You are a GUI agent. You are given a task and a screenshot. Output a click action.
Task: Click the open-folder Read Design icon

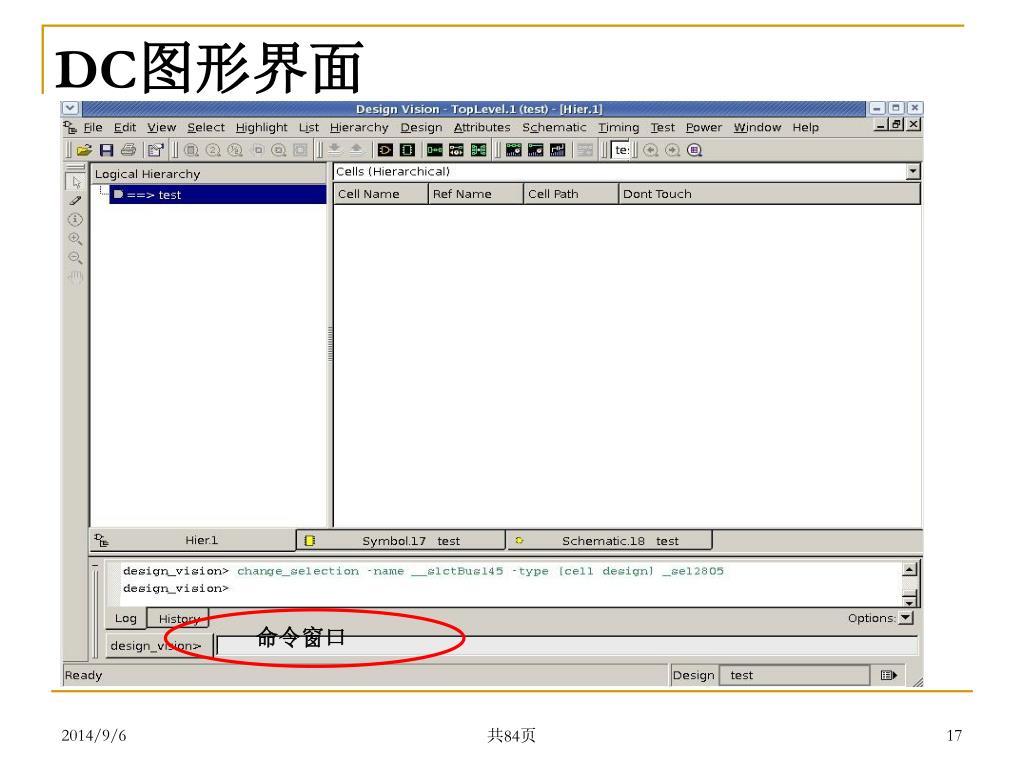84,150
